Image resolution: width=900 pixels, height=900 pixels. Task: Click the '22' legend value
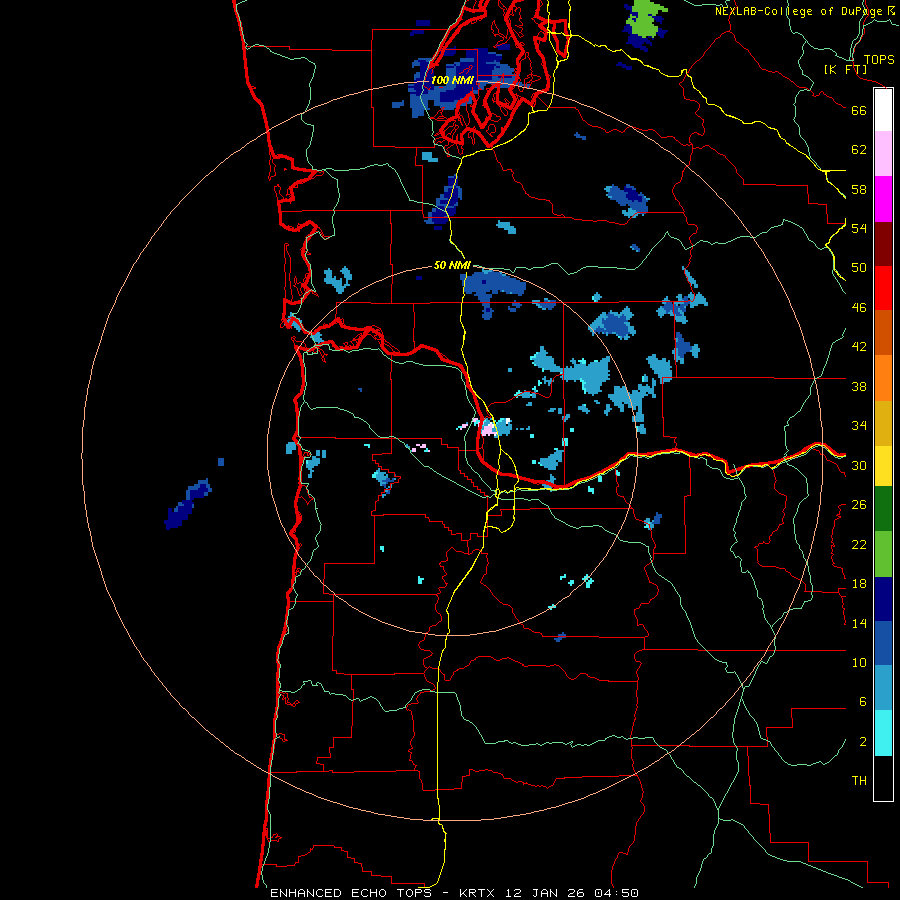pyautogui.click(x=859, y=544)
